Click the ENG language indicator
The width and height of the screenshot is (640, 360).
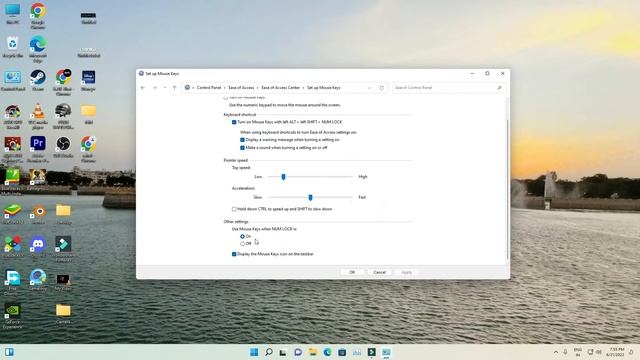tap(578, 352)
